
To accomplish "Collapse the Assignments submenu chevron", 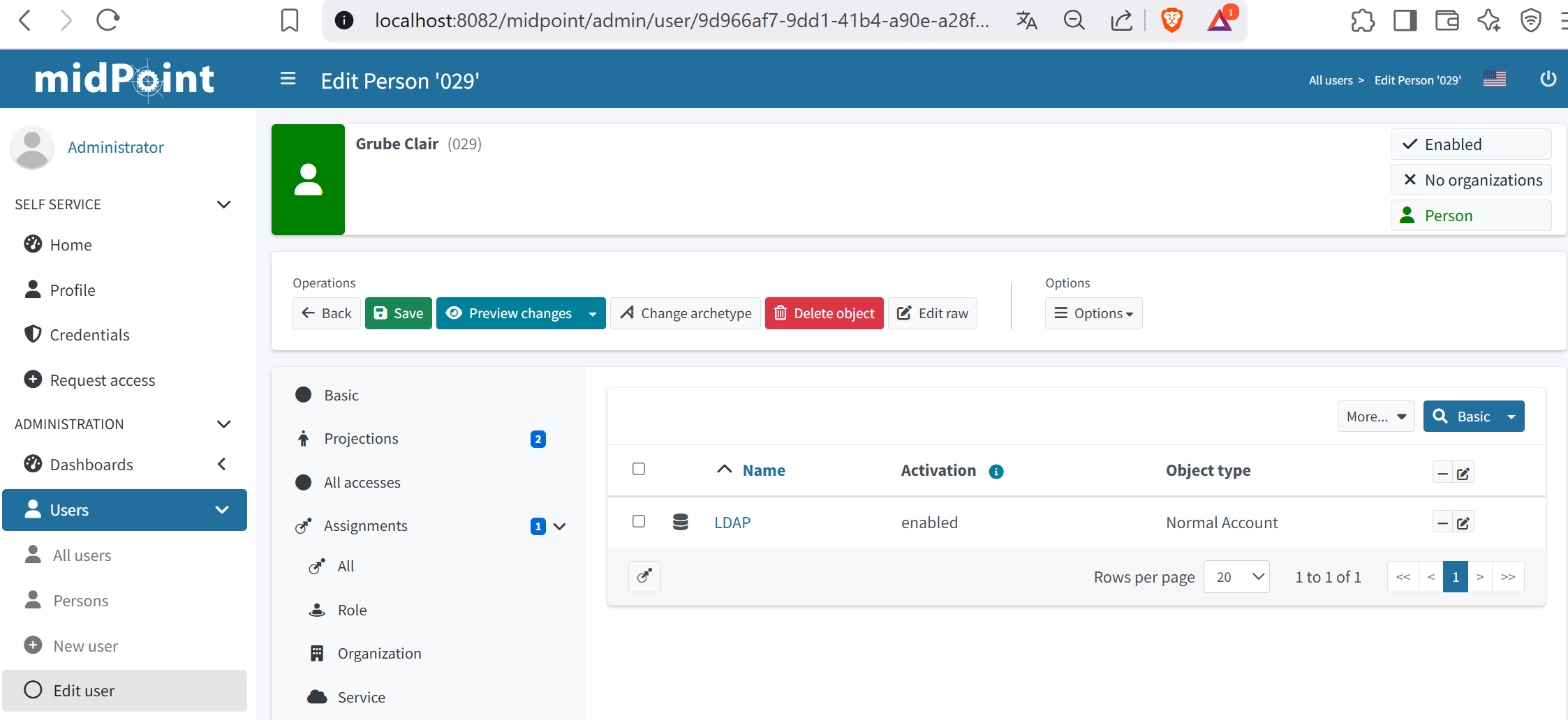I will click(x=559, y=527).
